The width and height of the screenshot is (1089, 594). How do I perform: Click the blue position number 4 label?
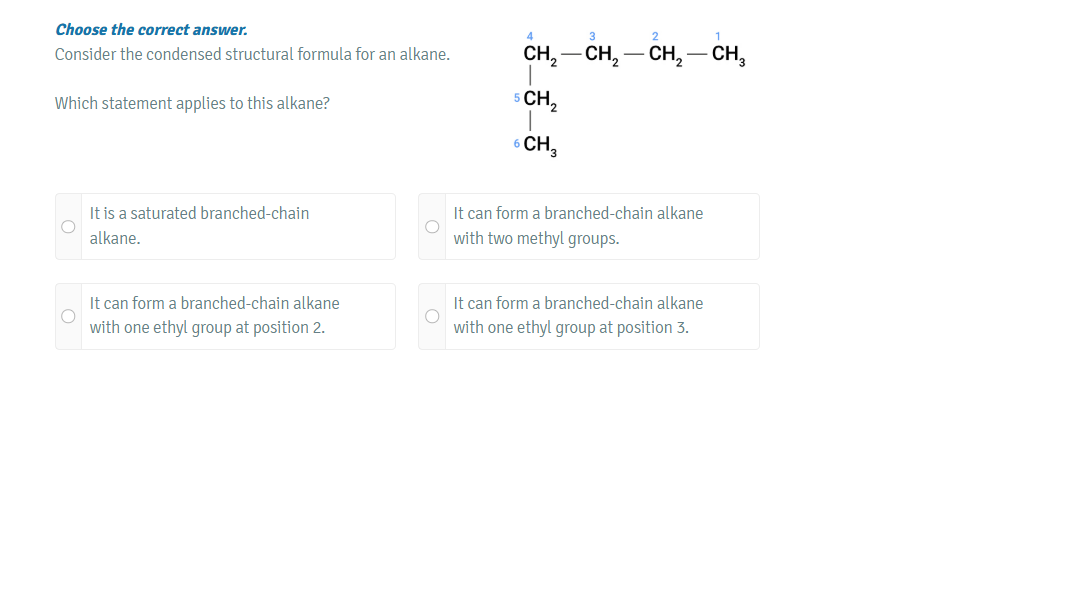530,37
